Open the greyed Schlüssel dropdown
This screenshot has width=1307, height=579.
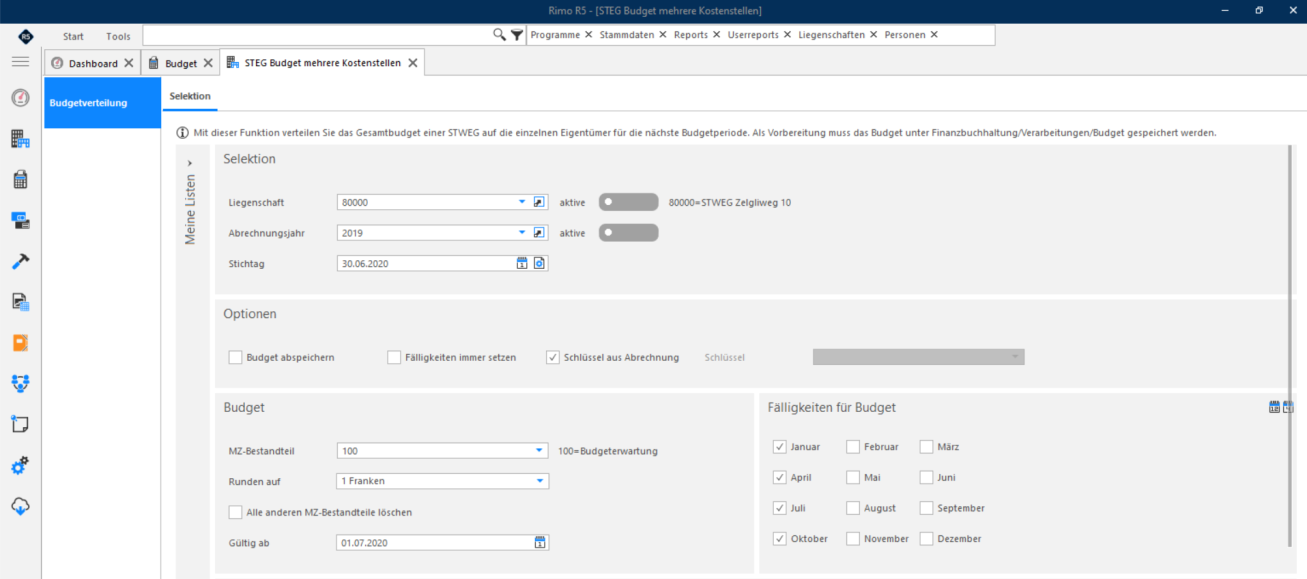(919, 357)
